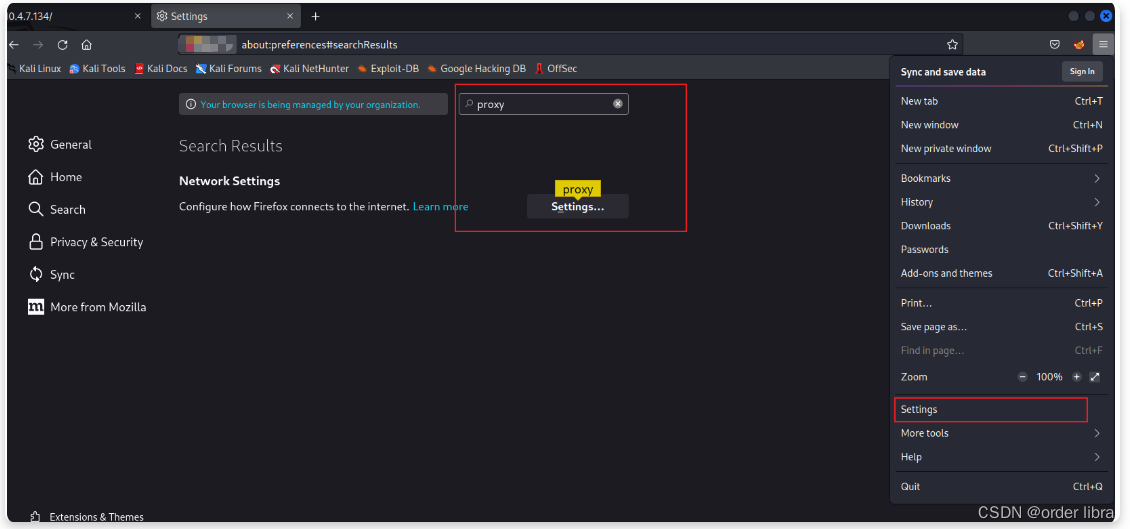
Task: Click the address bar URL
Action: click(x=319, y=45)
